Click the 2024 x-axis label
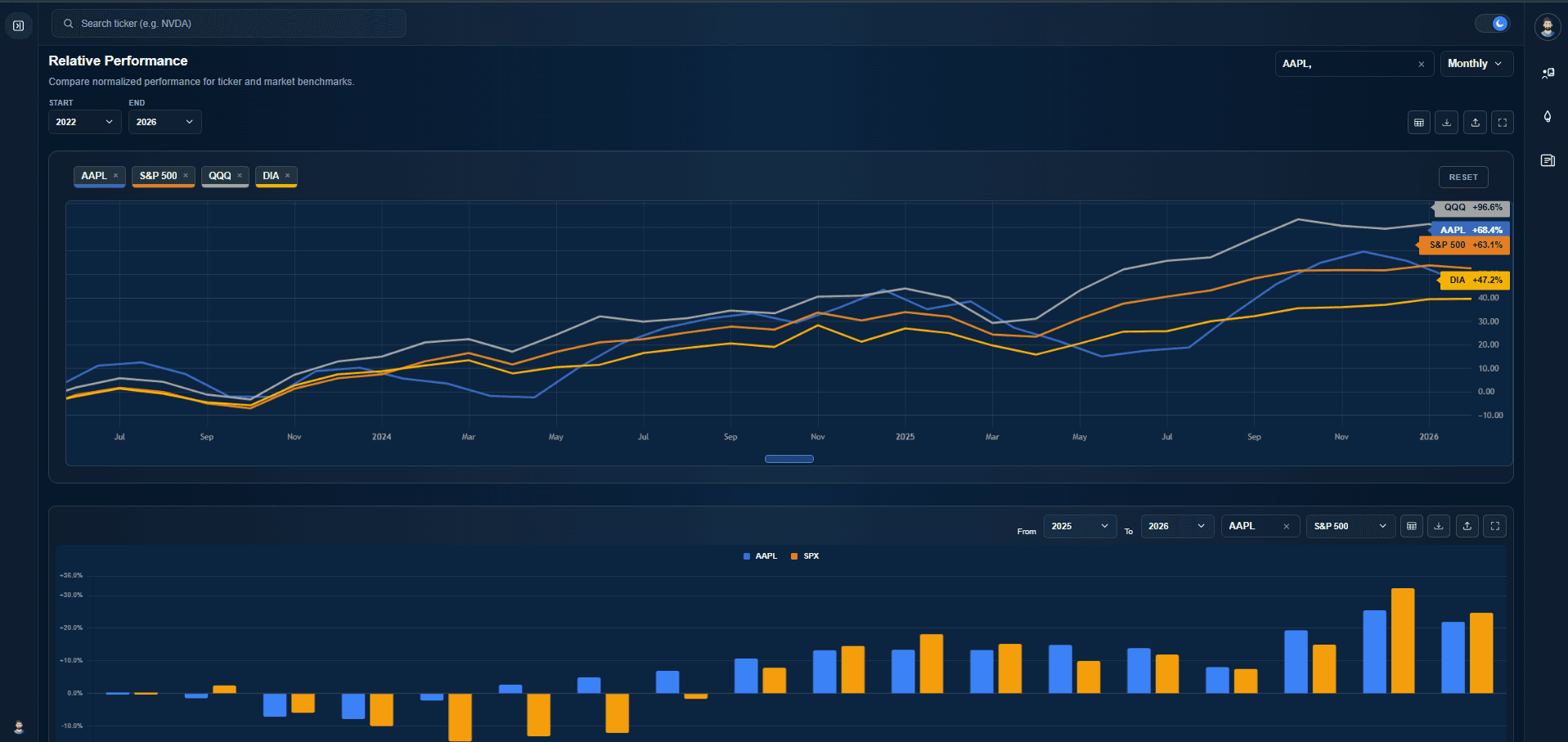Screen dimensions: 1568x742 coord(381,437)
